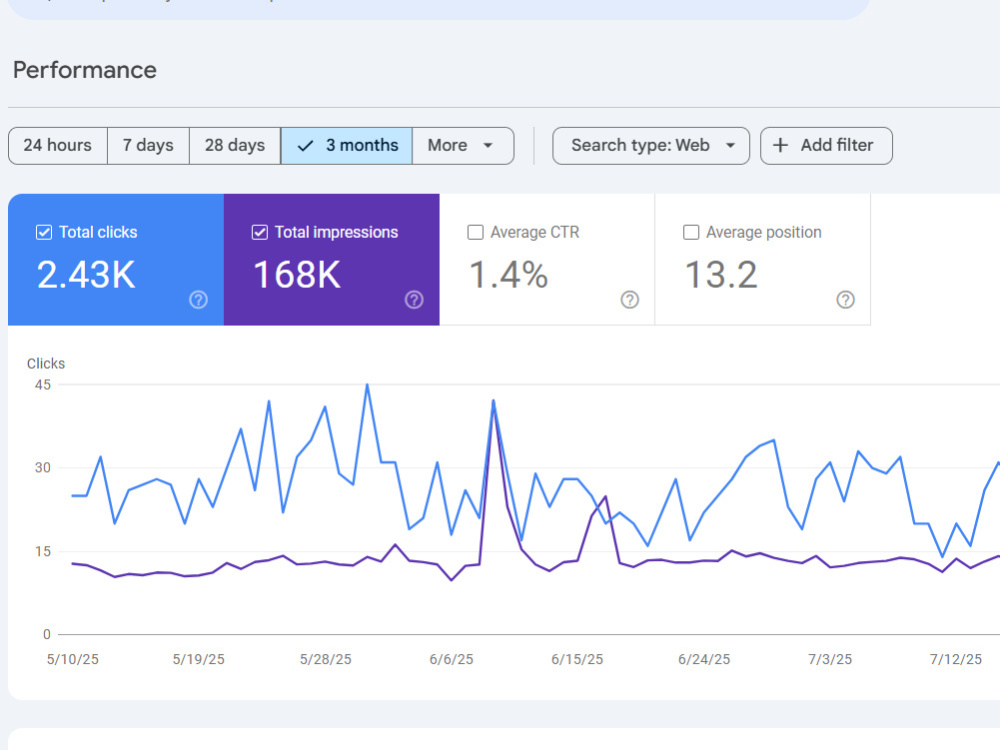Click the highest blue clicks peak near 45
The height and width of the screenshot is (750, 1000).
pyautogui.click(x=367, y=385)
